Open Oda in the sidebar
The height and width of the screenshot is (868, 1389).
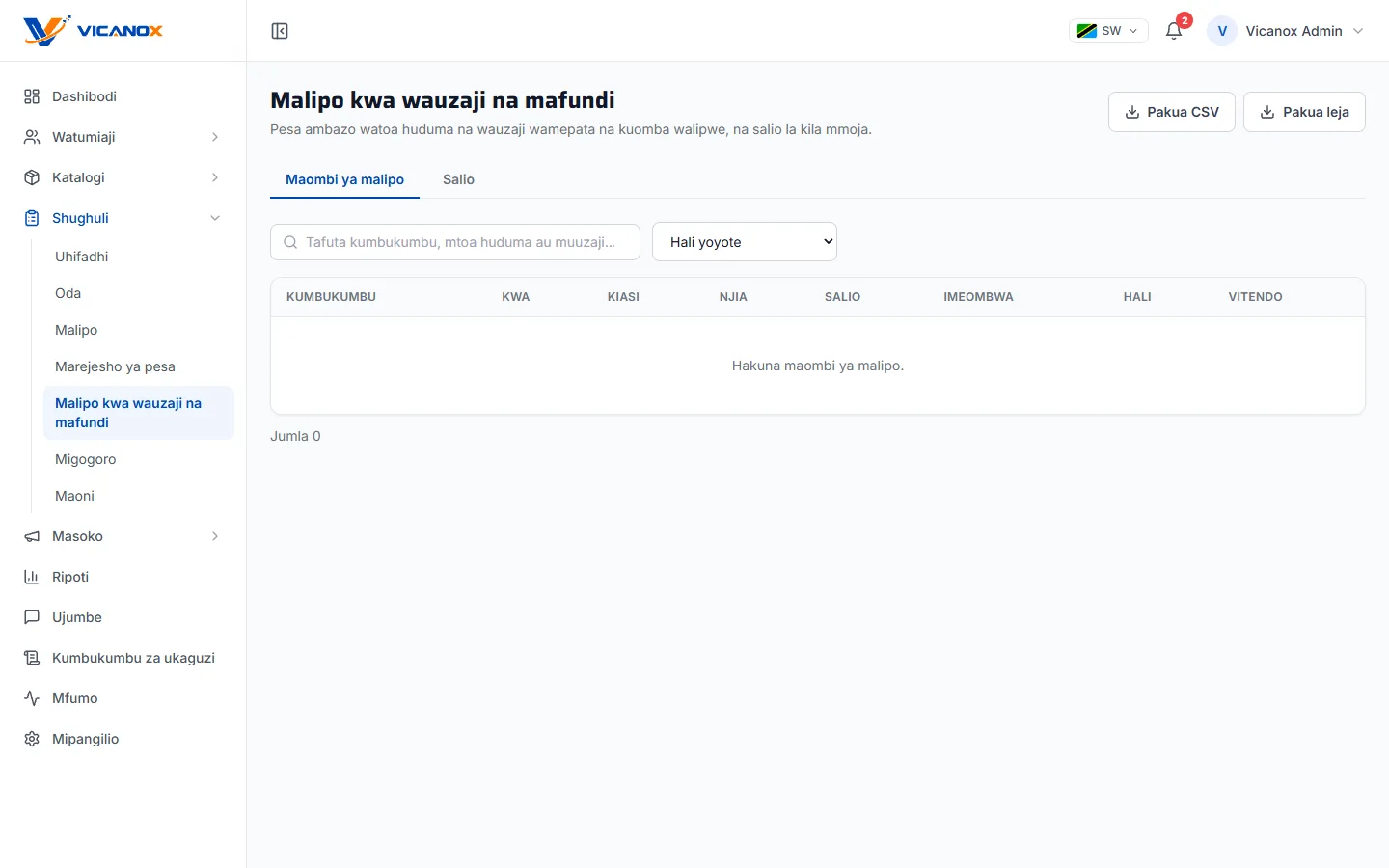pyautogui.click(x=139, y=293)
